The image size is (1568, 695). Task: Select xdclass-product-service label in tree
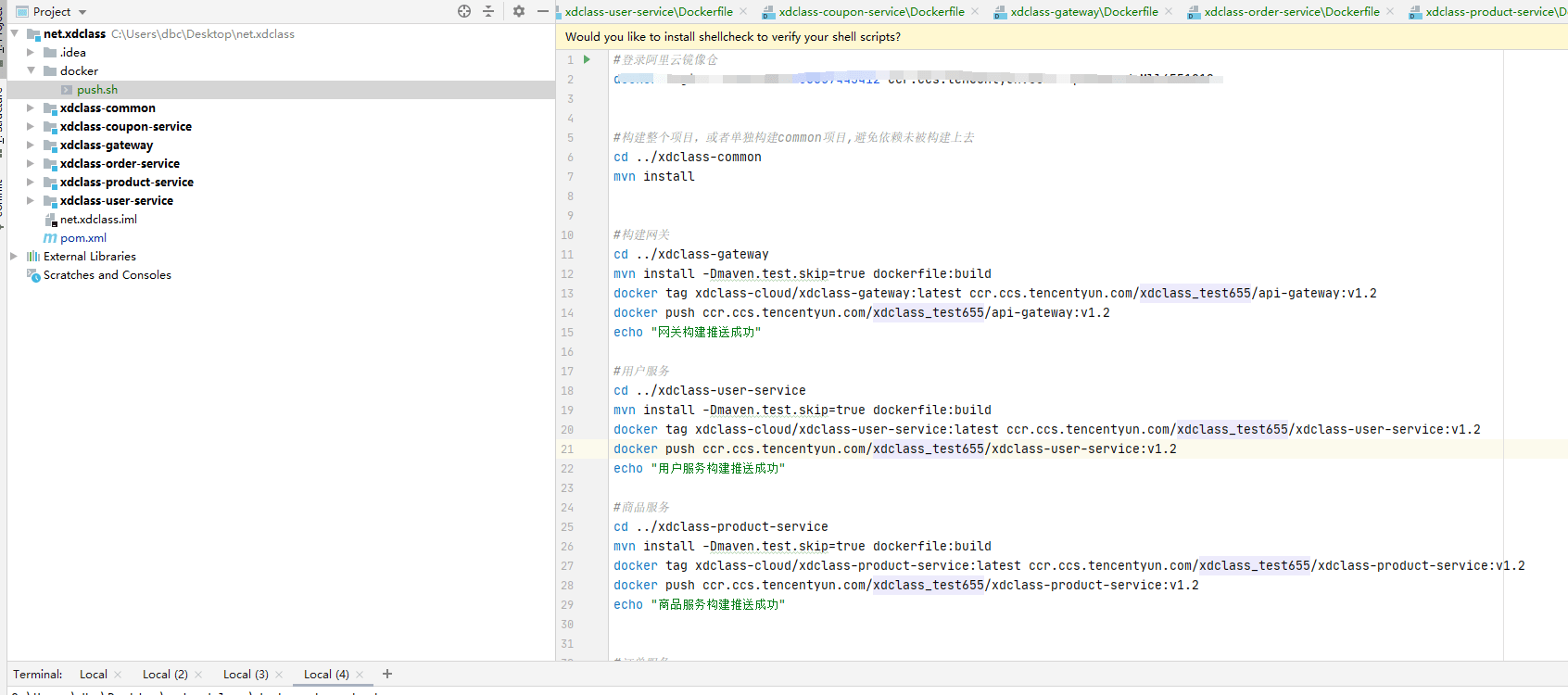[127, 183]
